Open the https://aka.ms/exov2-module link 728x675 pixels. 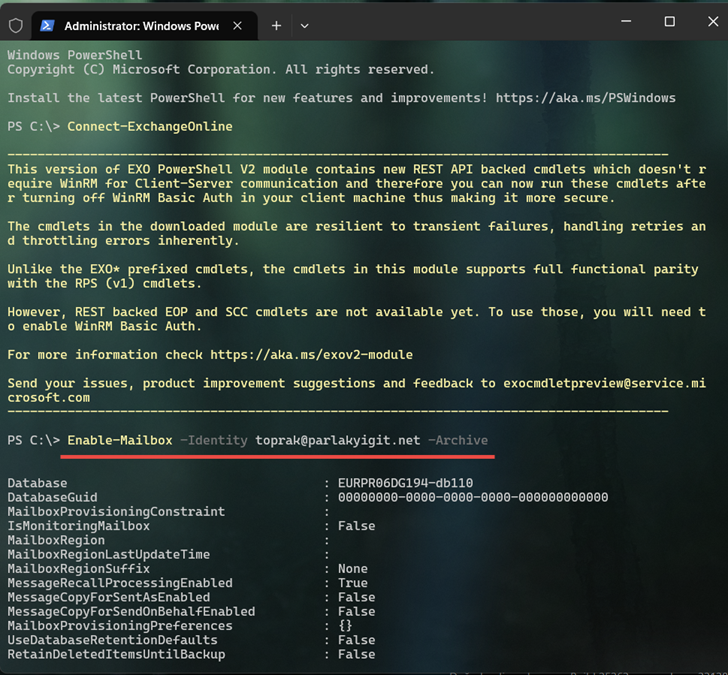point(312,355)
